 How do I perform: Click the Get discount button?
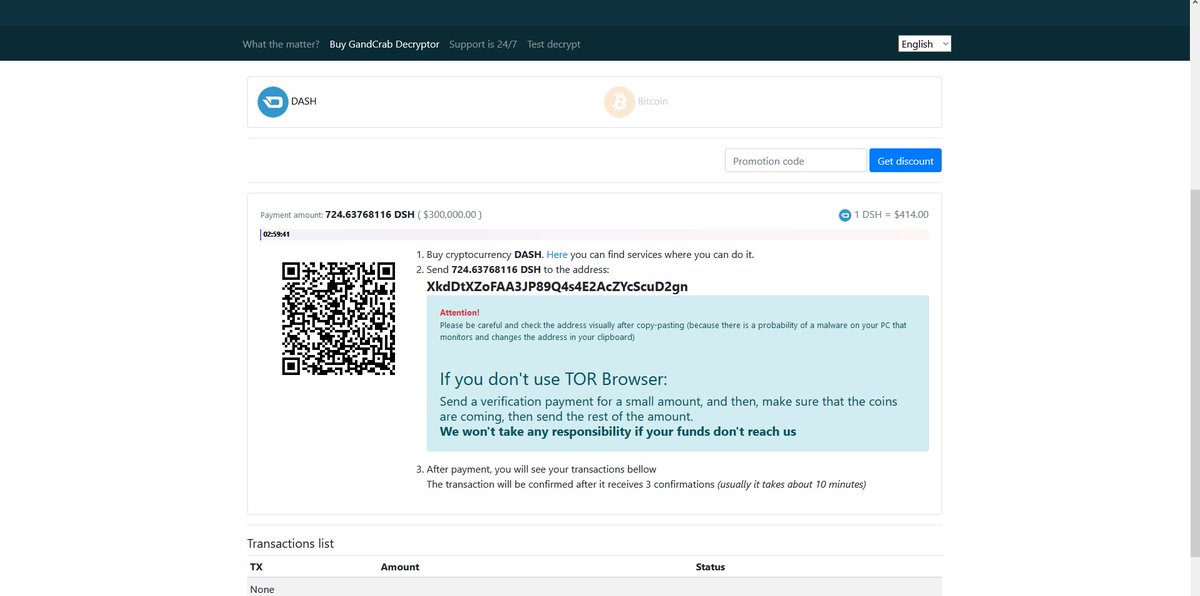pos(905,161)
